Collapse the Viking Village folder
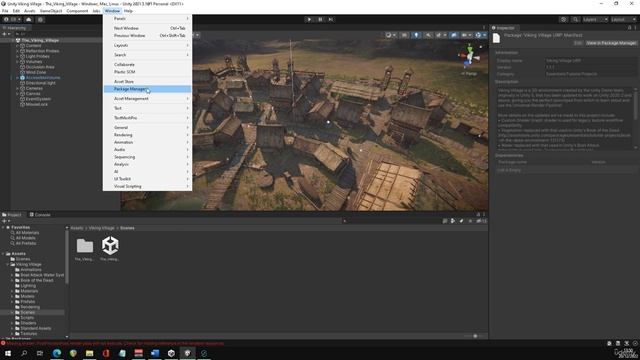Screen dimensions: 640x360 8,264
